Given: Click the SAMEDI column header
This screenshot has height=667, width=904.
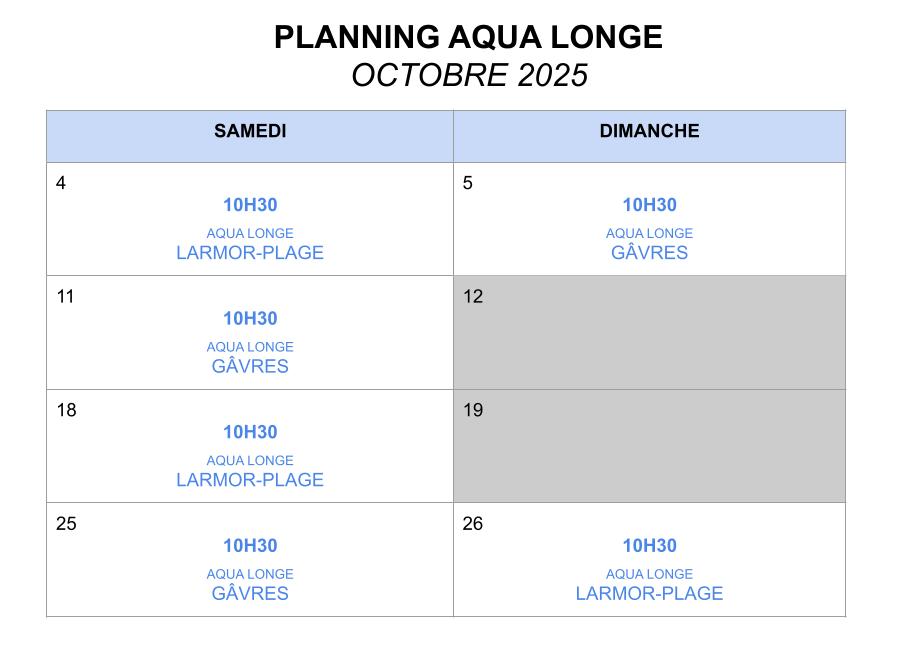Looking at the screenshot, I should 250,131.
